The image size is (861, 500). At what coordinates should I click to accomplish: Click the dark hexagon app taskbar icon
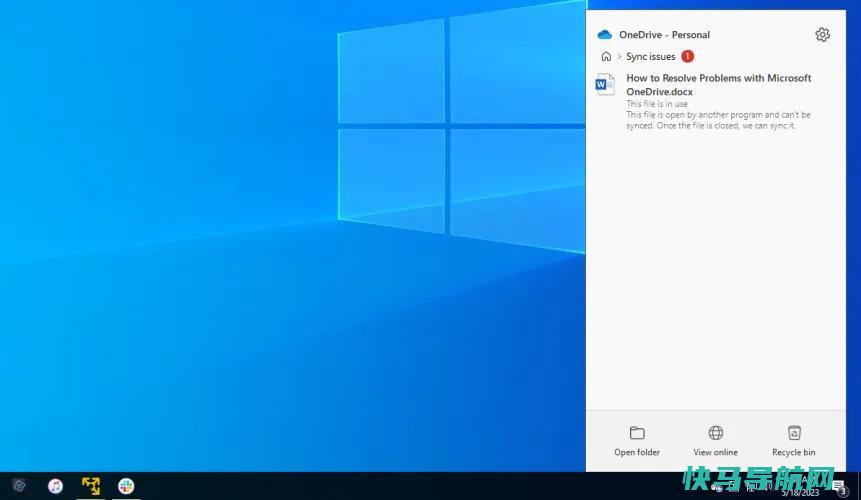[20, 486]
